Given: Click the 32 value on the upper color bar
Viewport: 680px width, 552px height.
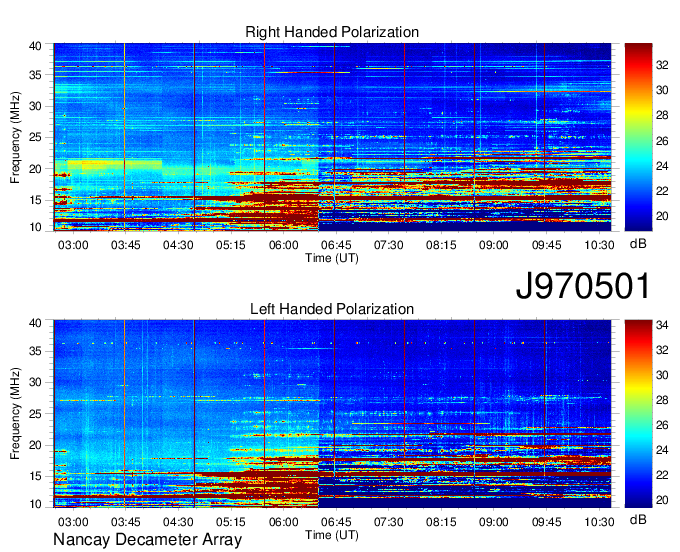Looking at the screenshot, I should pos(662,65).
